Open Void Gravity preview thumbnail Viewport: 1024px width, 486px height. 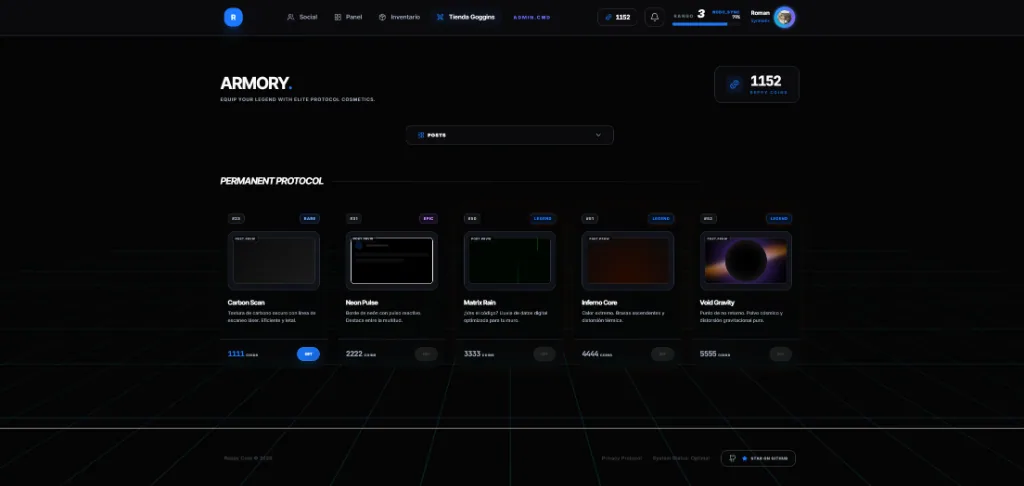(x=746, y=260)
